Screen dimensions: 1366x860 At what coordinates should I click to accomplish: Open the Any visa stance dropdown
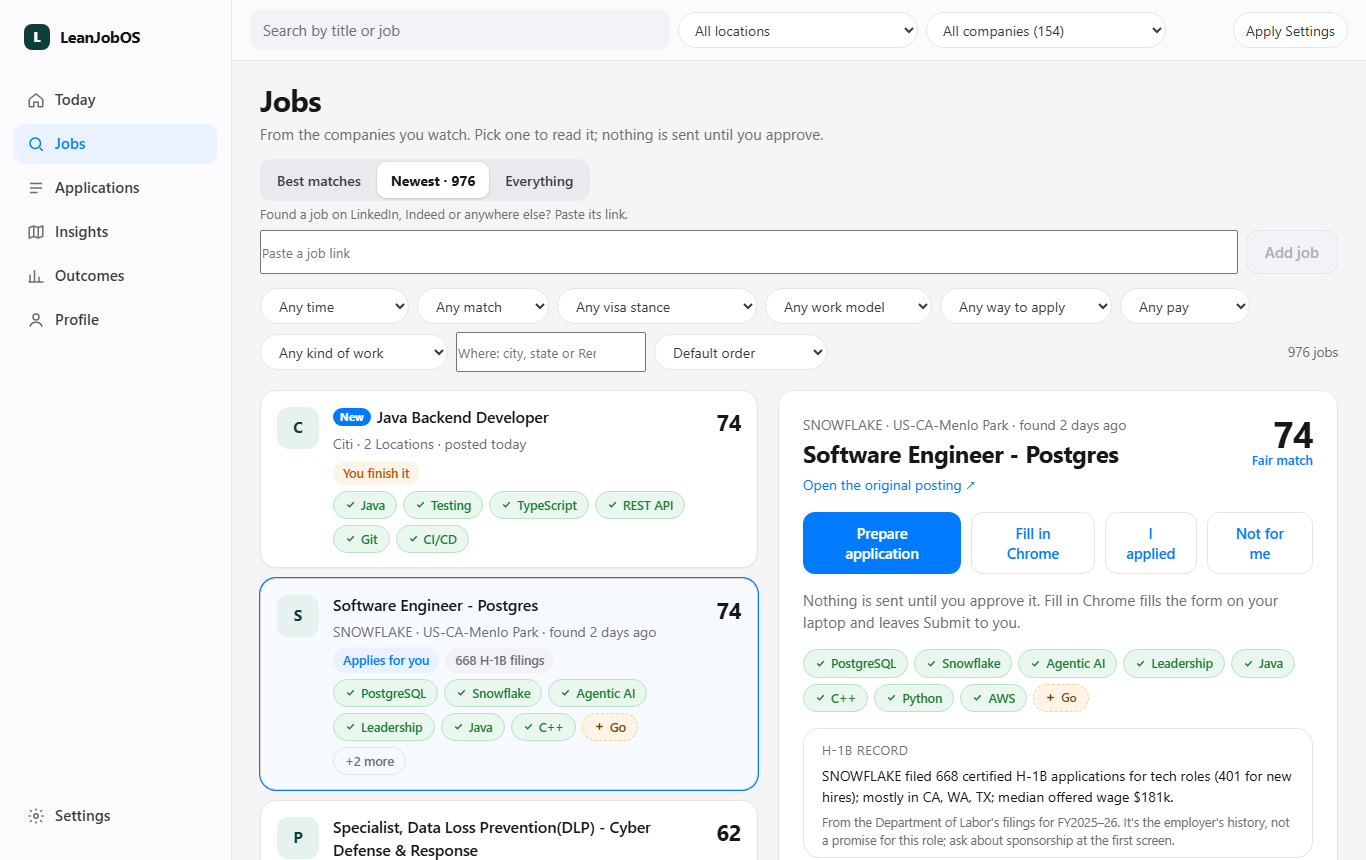coord(657,307)
